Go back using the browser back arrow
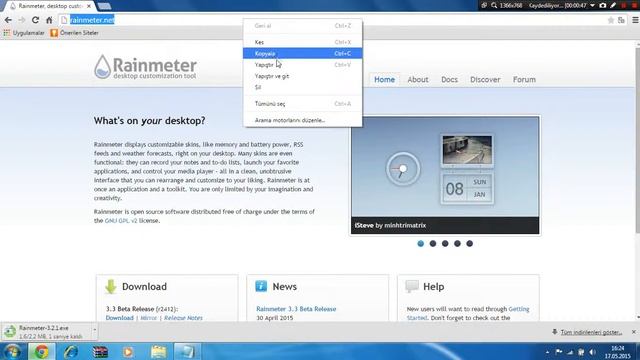640x360 pixels. (8, 20)
